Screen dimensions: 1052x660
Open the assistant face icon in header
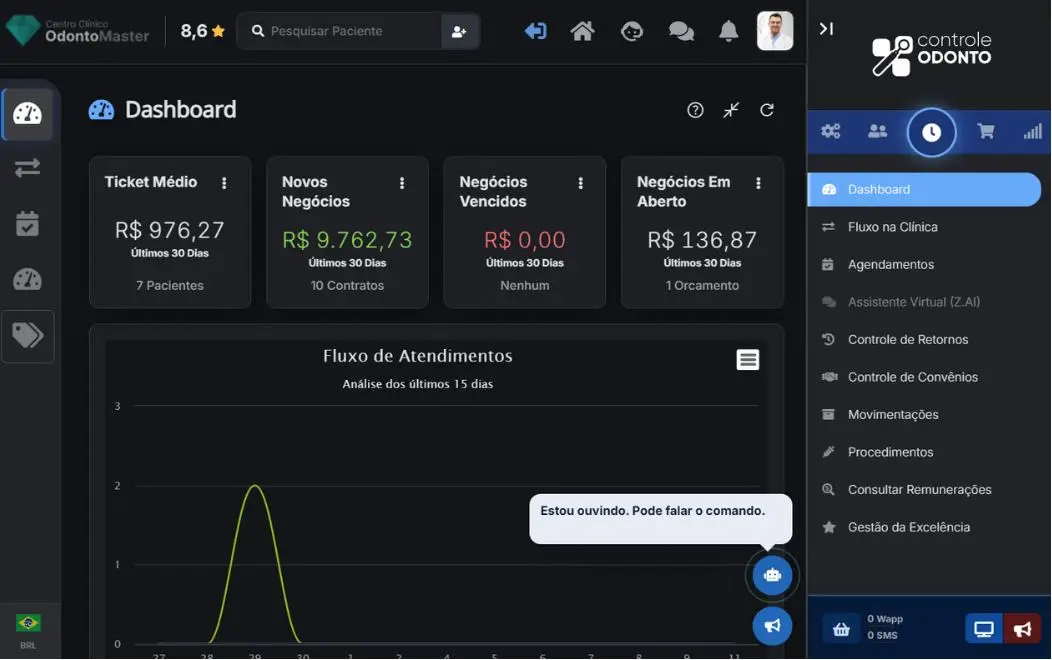[x=631, y=31]
